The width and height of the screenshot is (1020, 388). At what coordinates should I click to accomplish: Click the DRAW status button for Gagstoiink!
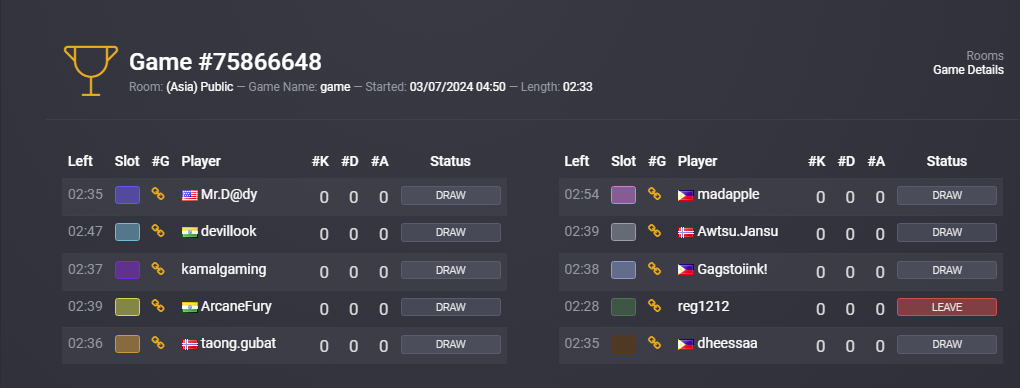(946, 270)
